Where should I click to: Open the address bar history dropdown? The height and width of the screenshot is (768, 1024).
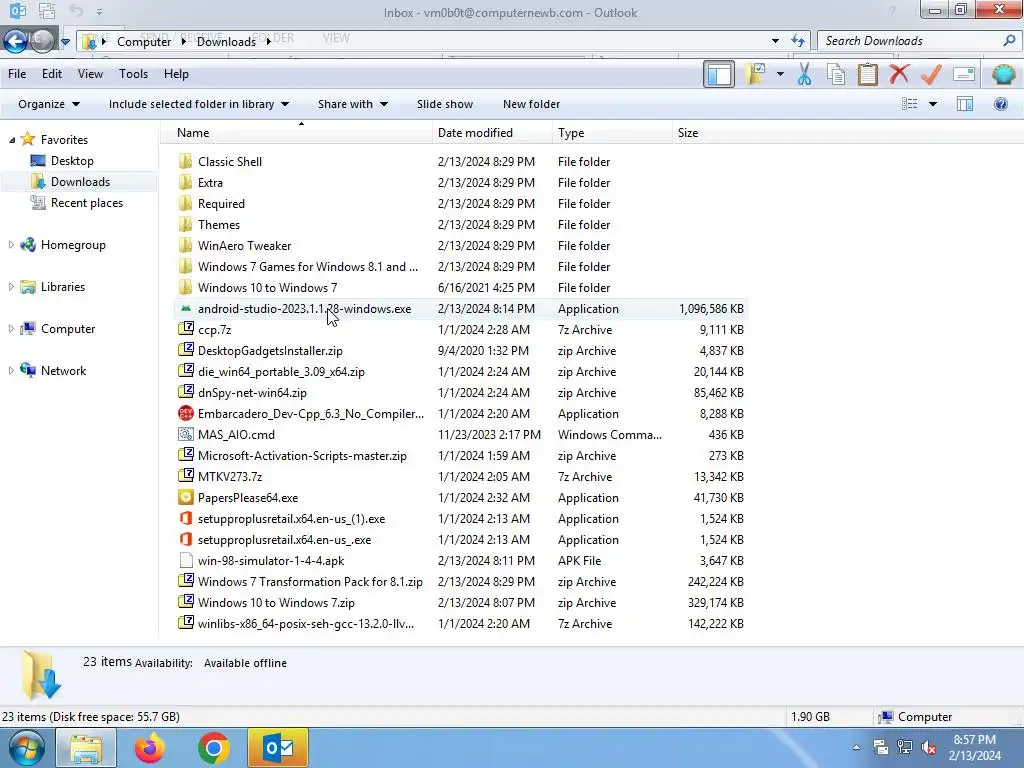tap(775, 40)
